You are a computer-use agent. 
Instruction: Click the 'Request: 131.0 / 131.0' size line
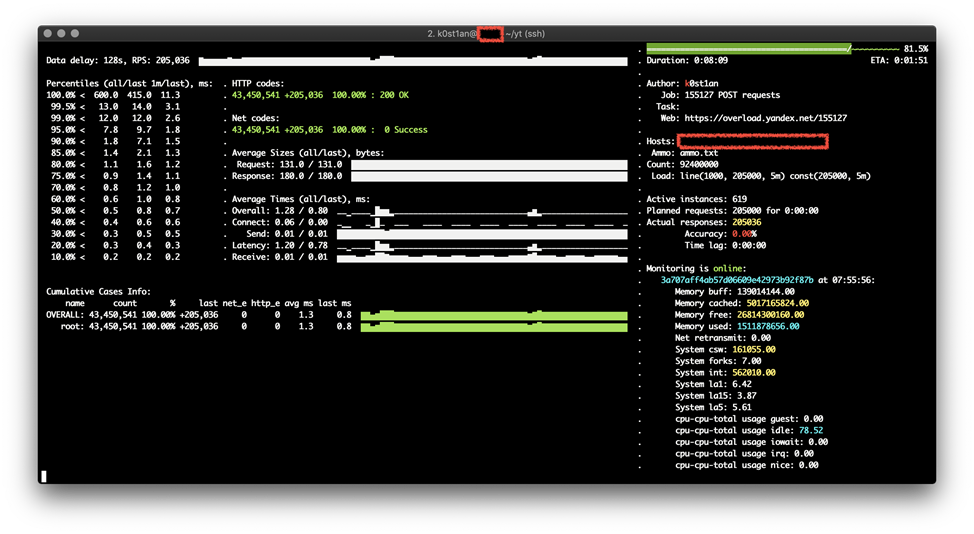[x=289, y=165]
